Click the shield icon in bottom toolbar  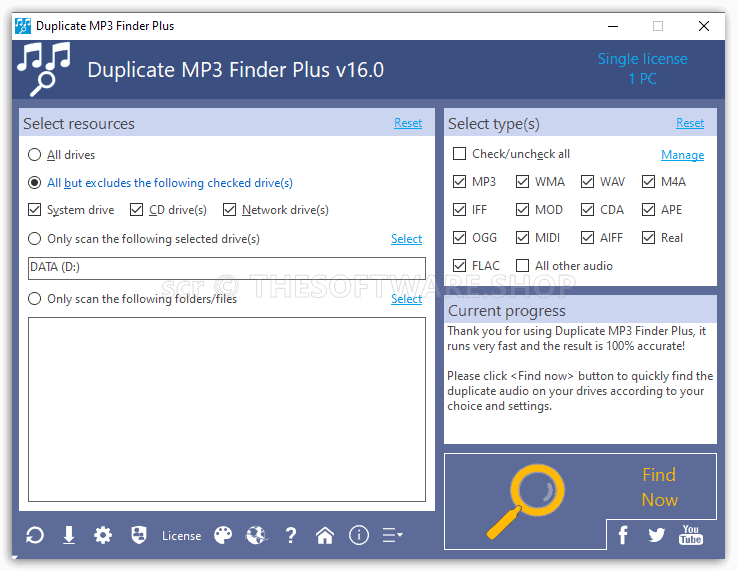click(139, 535)
